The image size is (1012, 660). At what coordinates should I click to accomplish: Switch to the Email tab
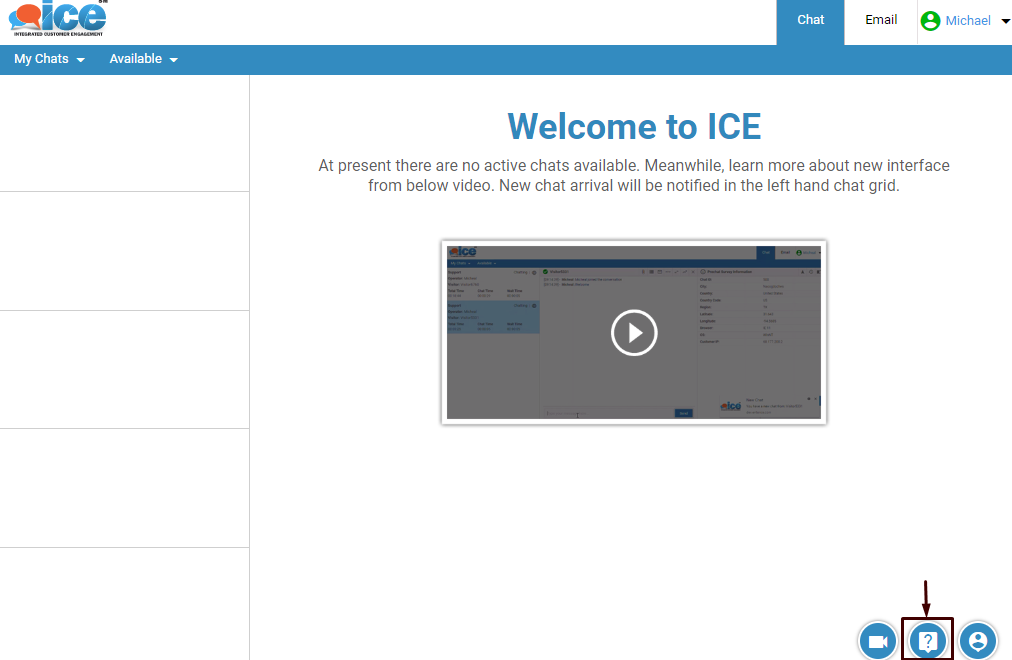[880, 19]
